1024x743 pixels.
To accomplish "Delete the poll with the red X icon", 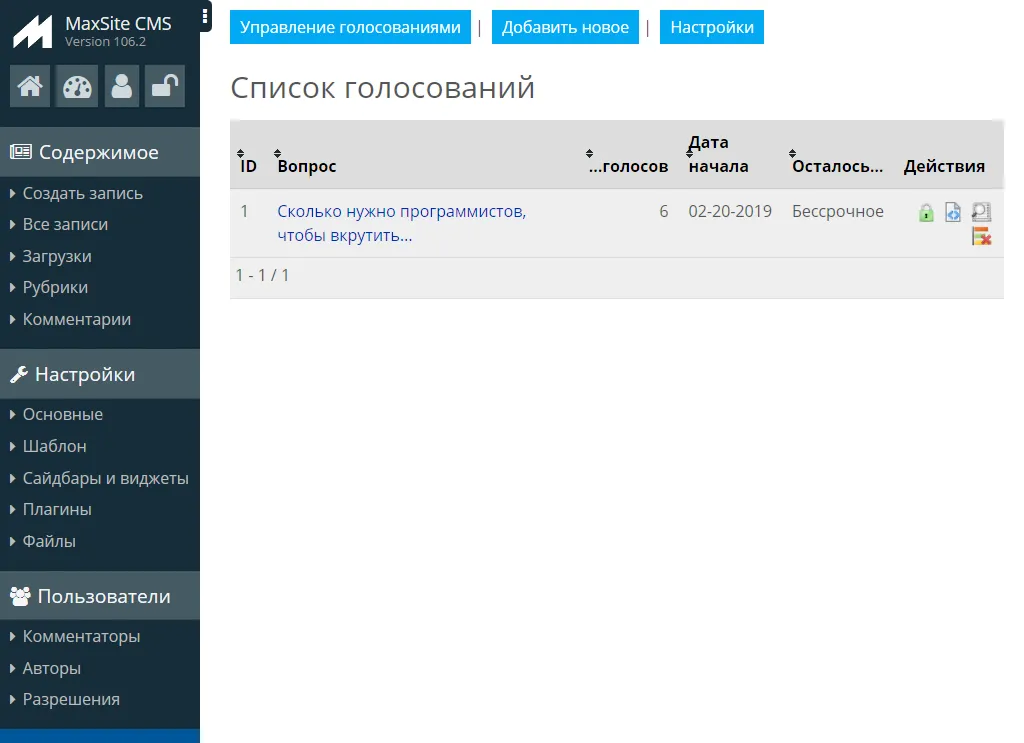I will pyautogui.click(x=981, y=237).
